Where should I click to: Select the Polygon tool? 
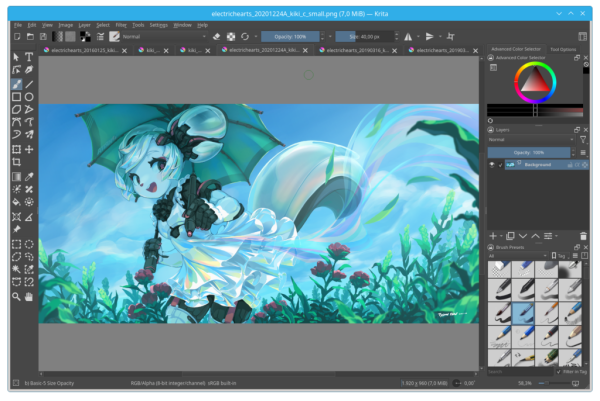click(16, 109)
